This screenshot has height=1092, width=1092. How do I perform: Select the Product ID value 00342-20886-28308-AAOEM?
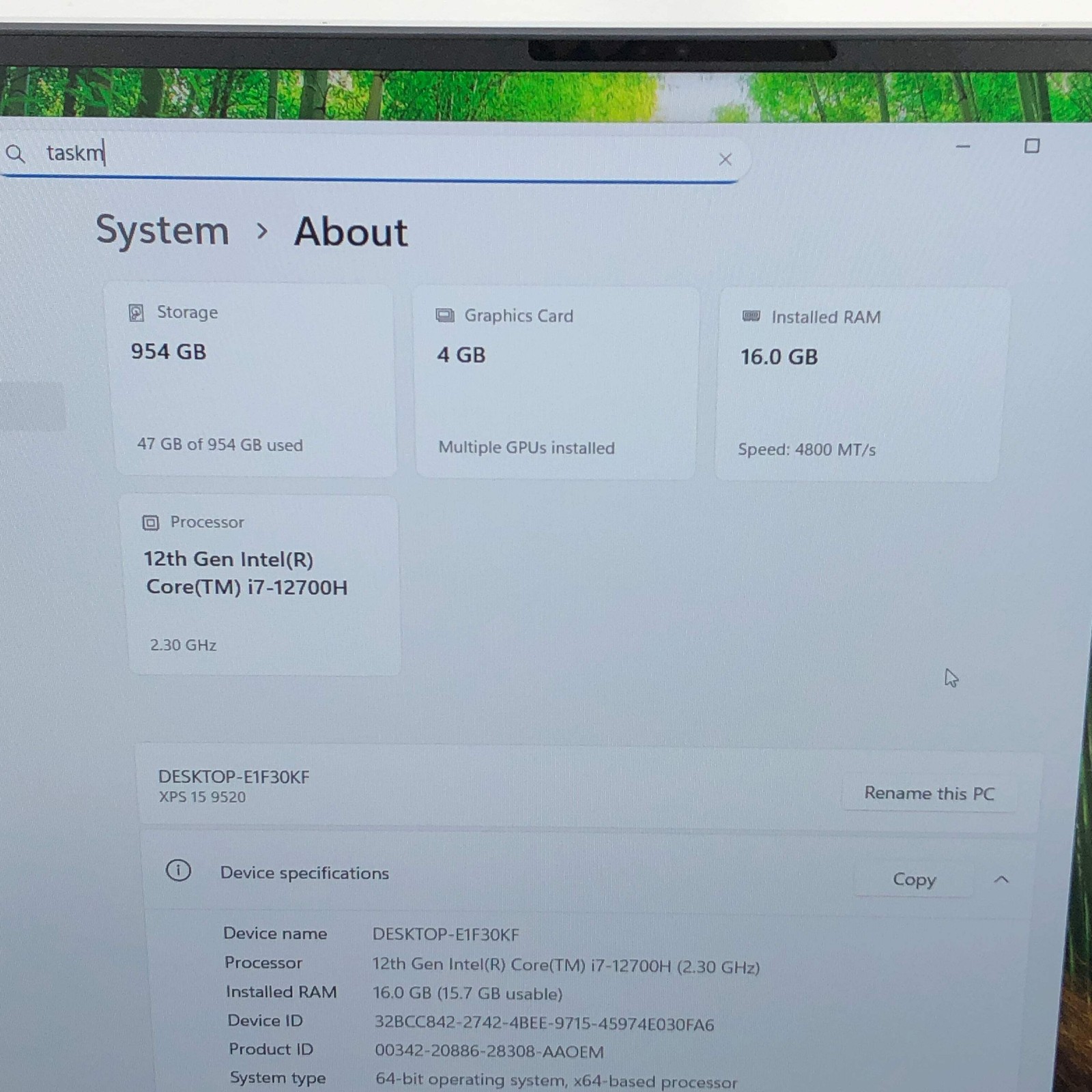click(x=489, y=1051)
